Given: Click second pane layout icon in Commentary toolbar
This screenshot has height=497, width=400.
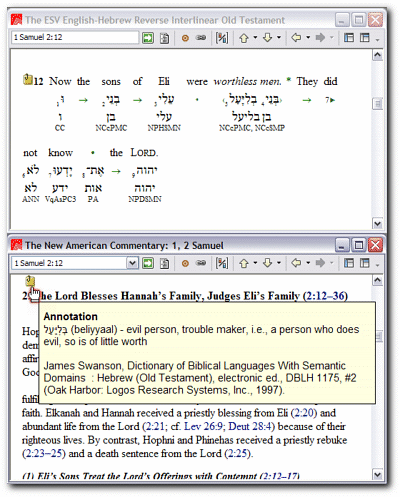Looking at the screenshot, I should click(365, 263).
